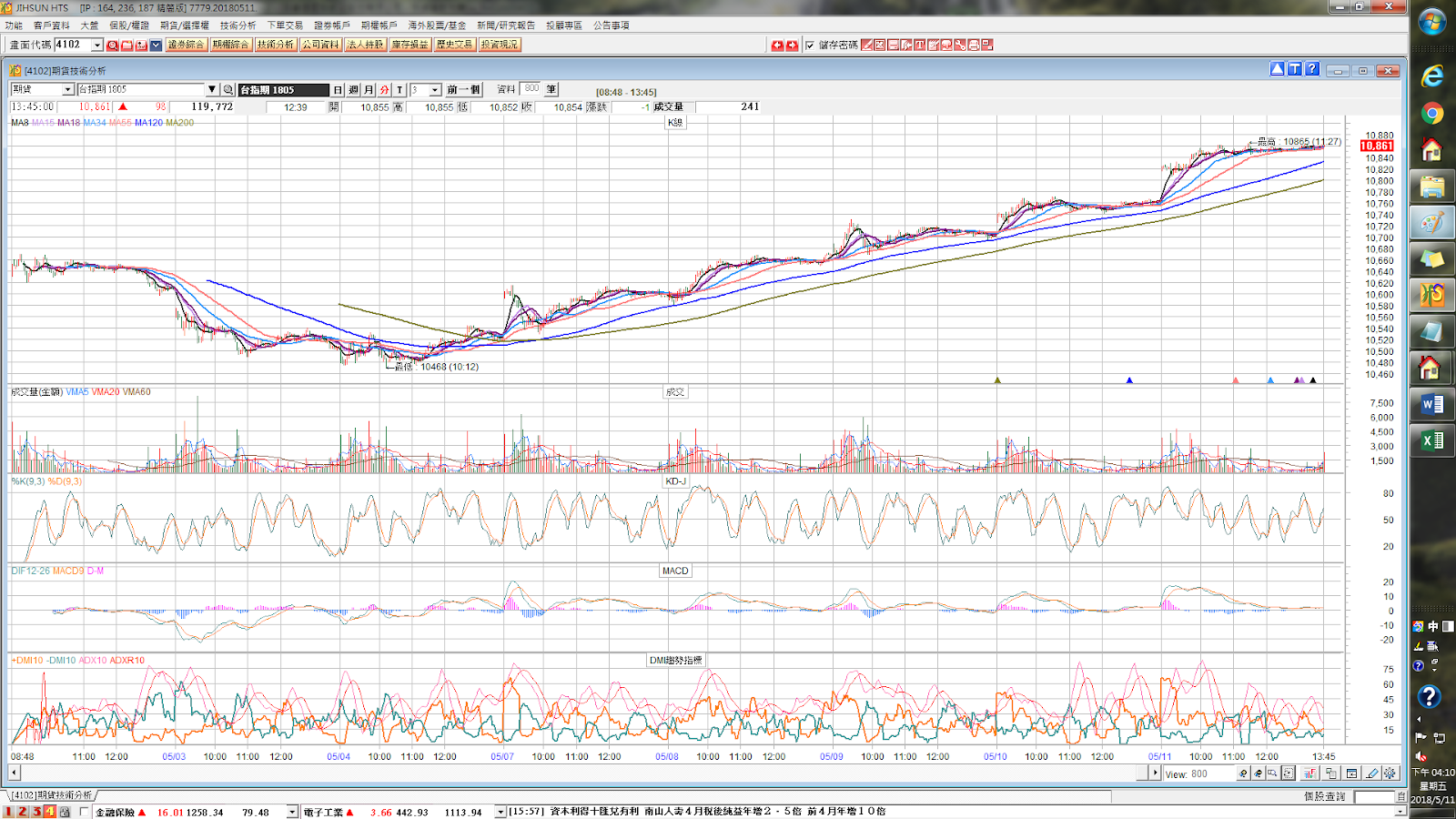Click the red save-screen icon in toolbar
The image size is (1456, 819).
141,45
